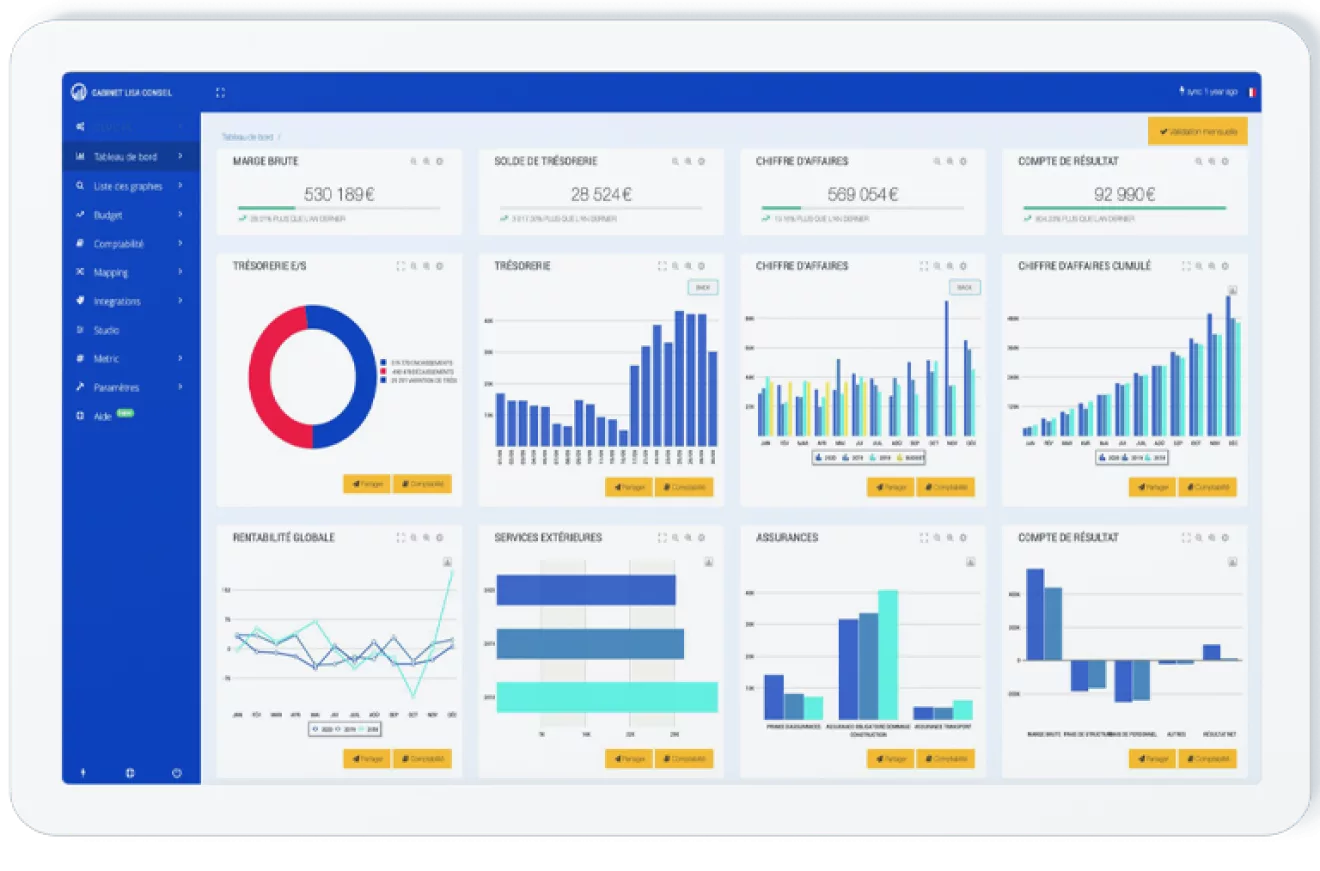Open settings gear on Marge Brute card

pyautogui.click(x=440, y=161)
